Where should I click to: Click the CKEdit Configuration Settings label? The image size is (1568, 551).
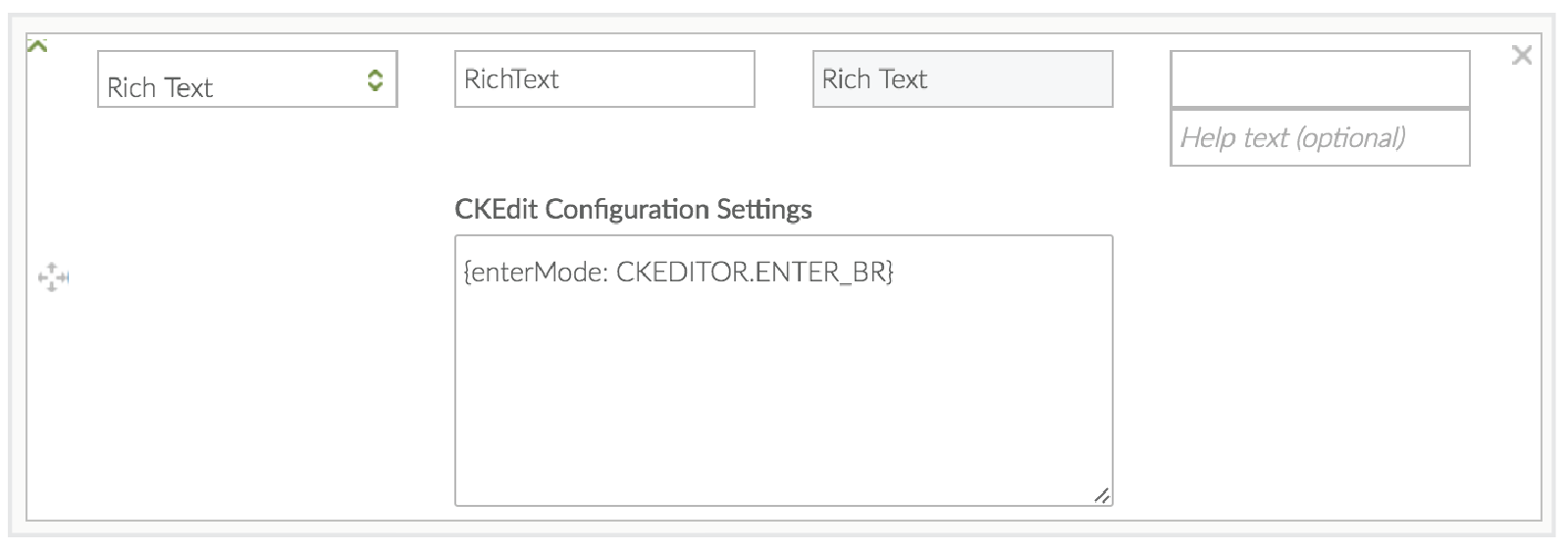click(x=633, y=209)
